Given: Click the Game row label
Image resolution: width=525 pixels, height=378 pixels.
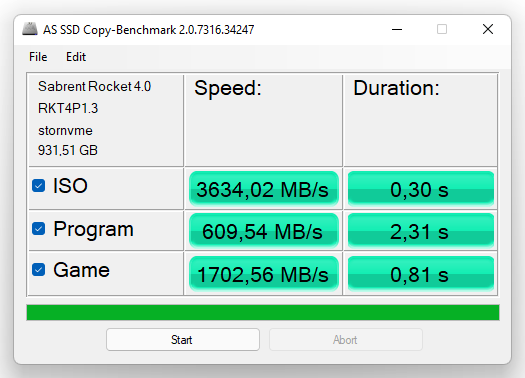Looking at the screenshot, I should coord(81,270).
